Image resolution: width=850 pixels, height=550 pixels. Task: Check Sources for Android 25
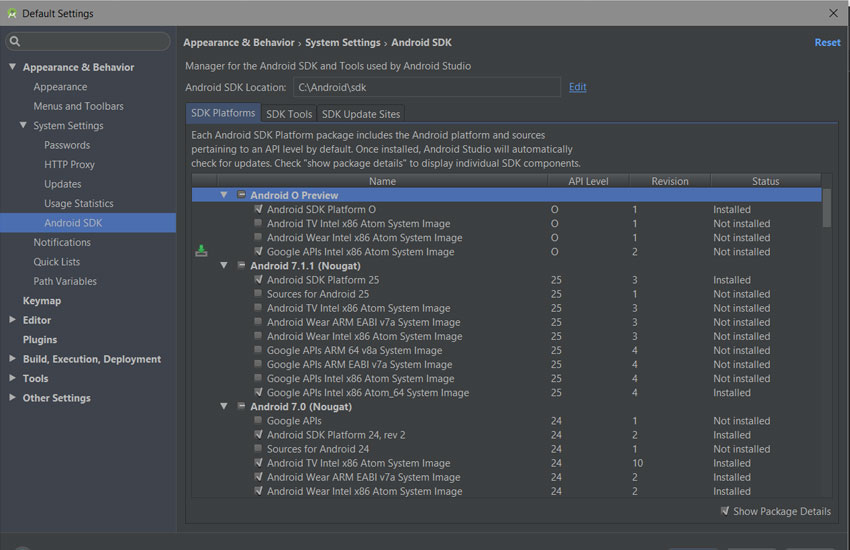259,294
